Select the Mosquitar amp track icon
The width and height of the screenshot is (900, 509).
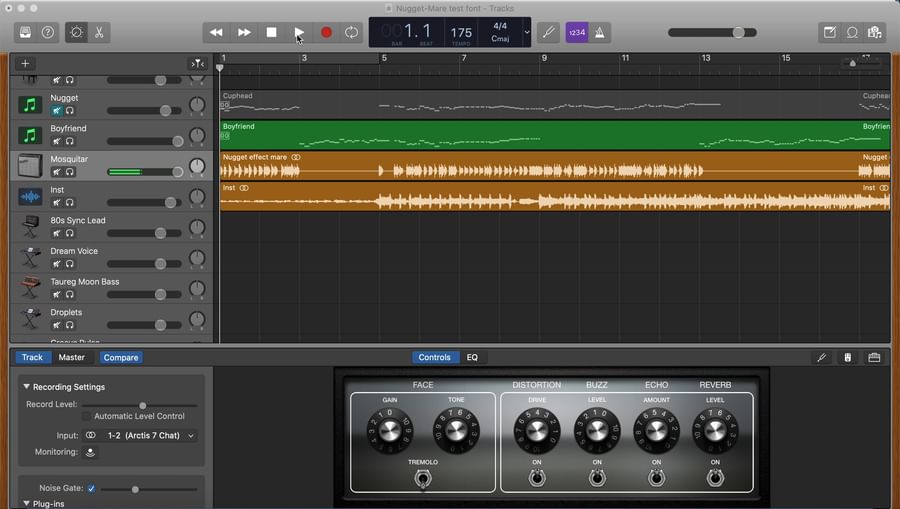[30, 166]
